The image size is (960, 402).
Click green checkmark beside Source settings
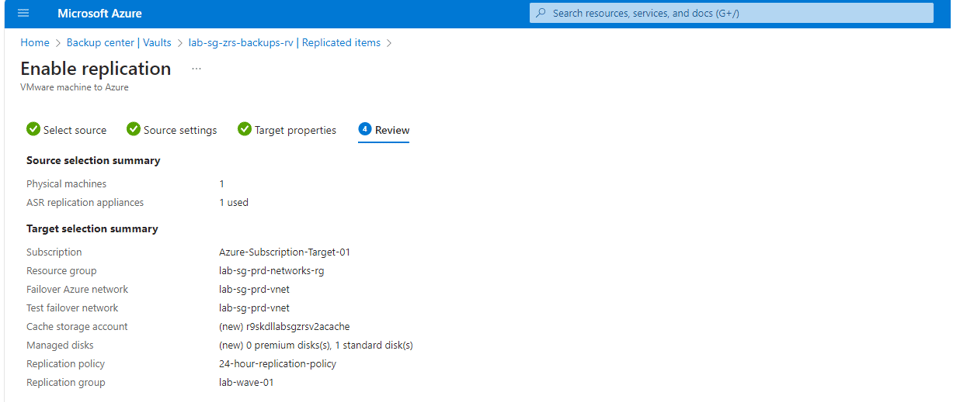click(x=133, y=130)
